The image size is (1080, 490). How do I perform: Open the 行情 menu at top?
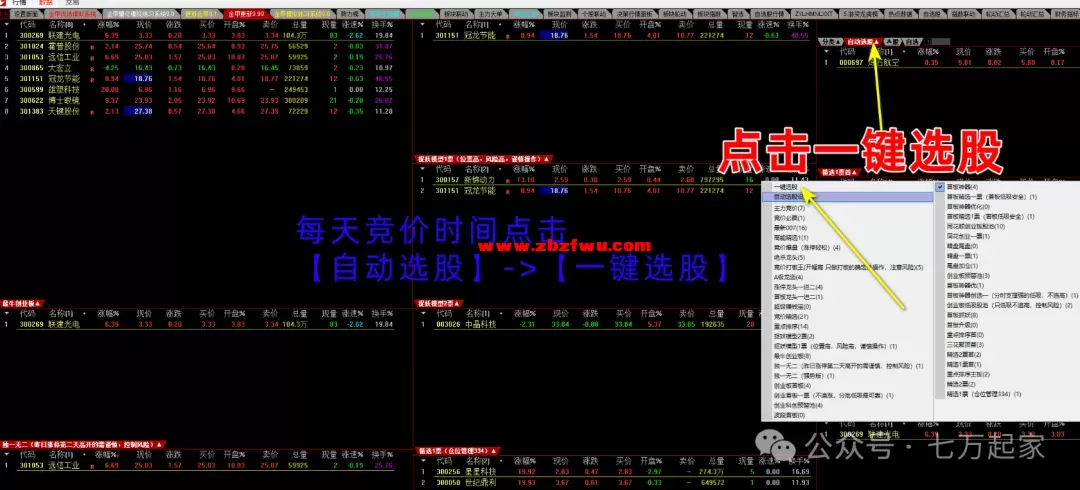(19, 3)
